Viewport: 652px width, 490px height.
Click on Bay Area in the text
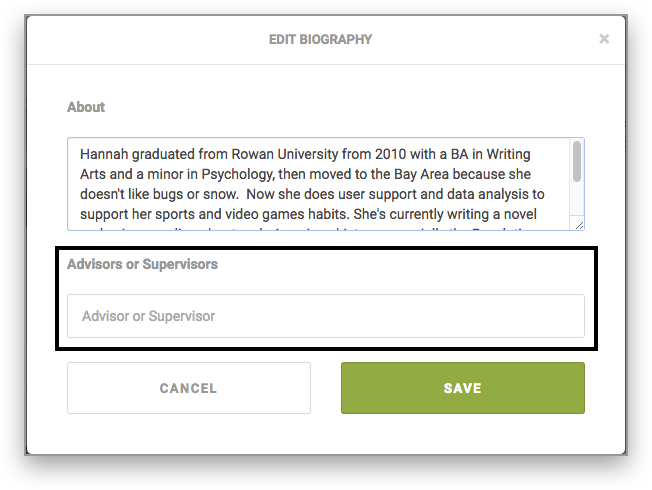[x=421, y=174]
